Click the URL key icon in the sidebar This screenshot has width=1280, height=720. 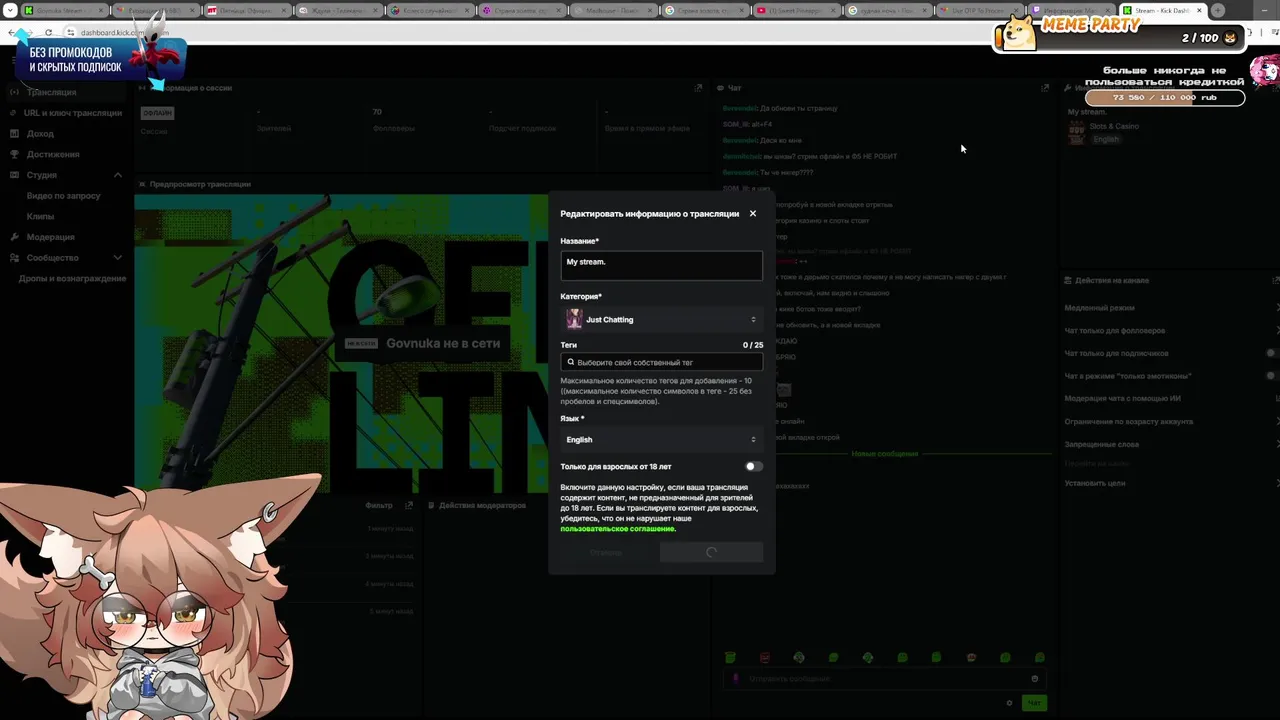tap(15, 113)
